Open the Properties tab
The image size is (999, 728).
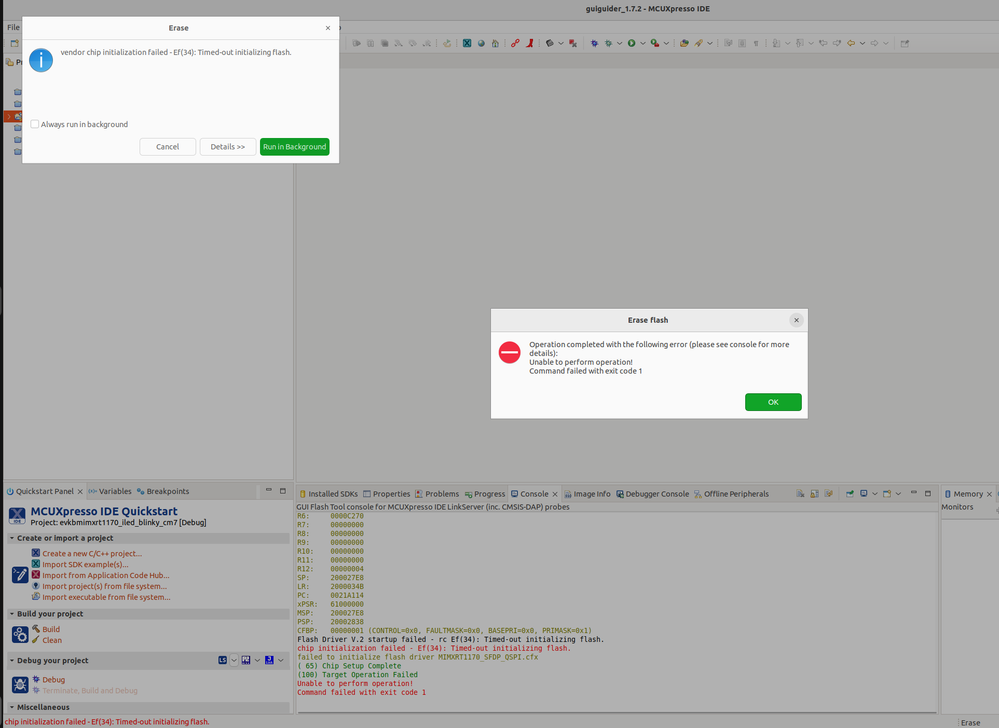pos(387,494)
